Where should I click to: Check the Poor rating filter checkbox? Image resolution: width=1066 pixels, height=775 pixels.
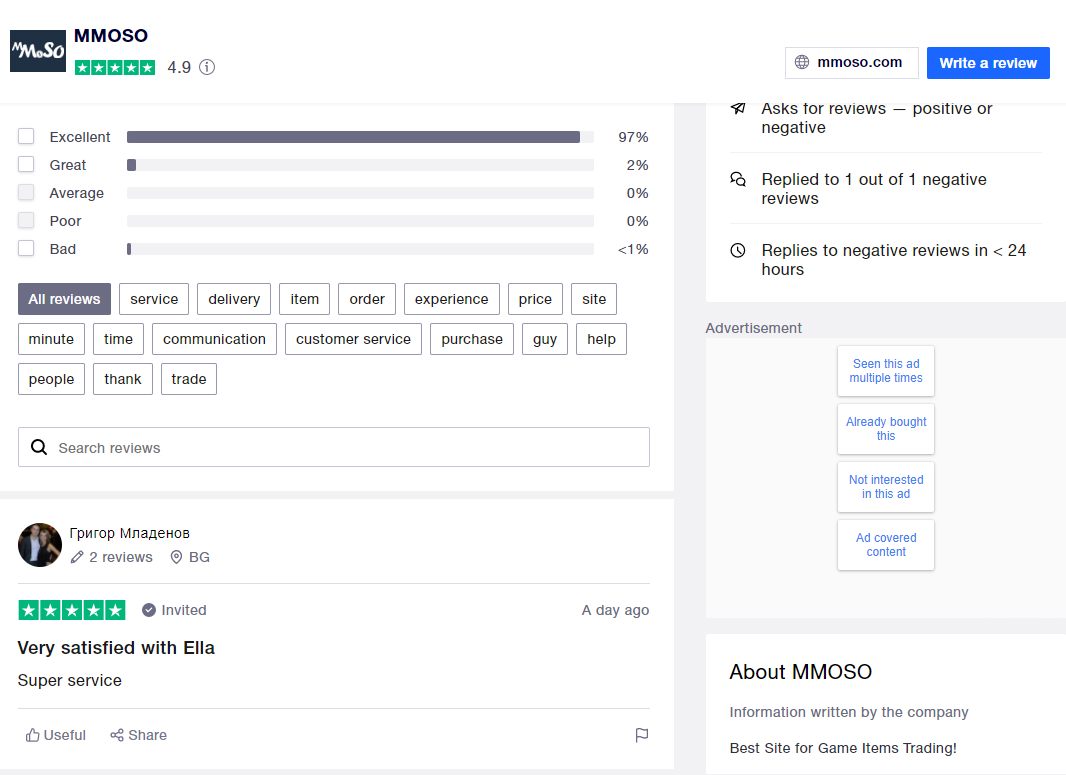[26, 220]
